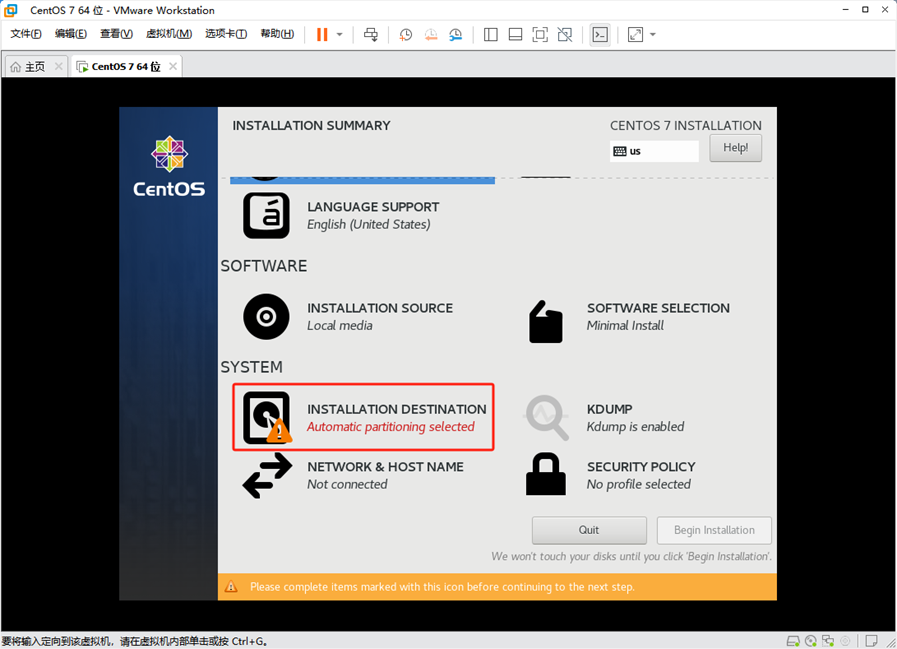Click the Language Support icon
Viewport: 897px width, 649px height.
(266, 215)
